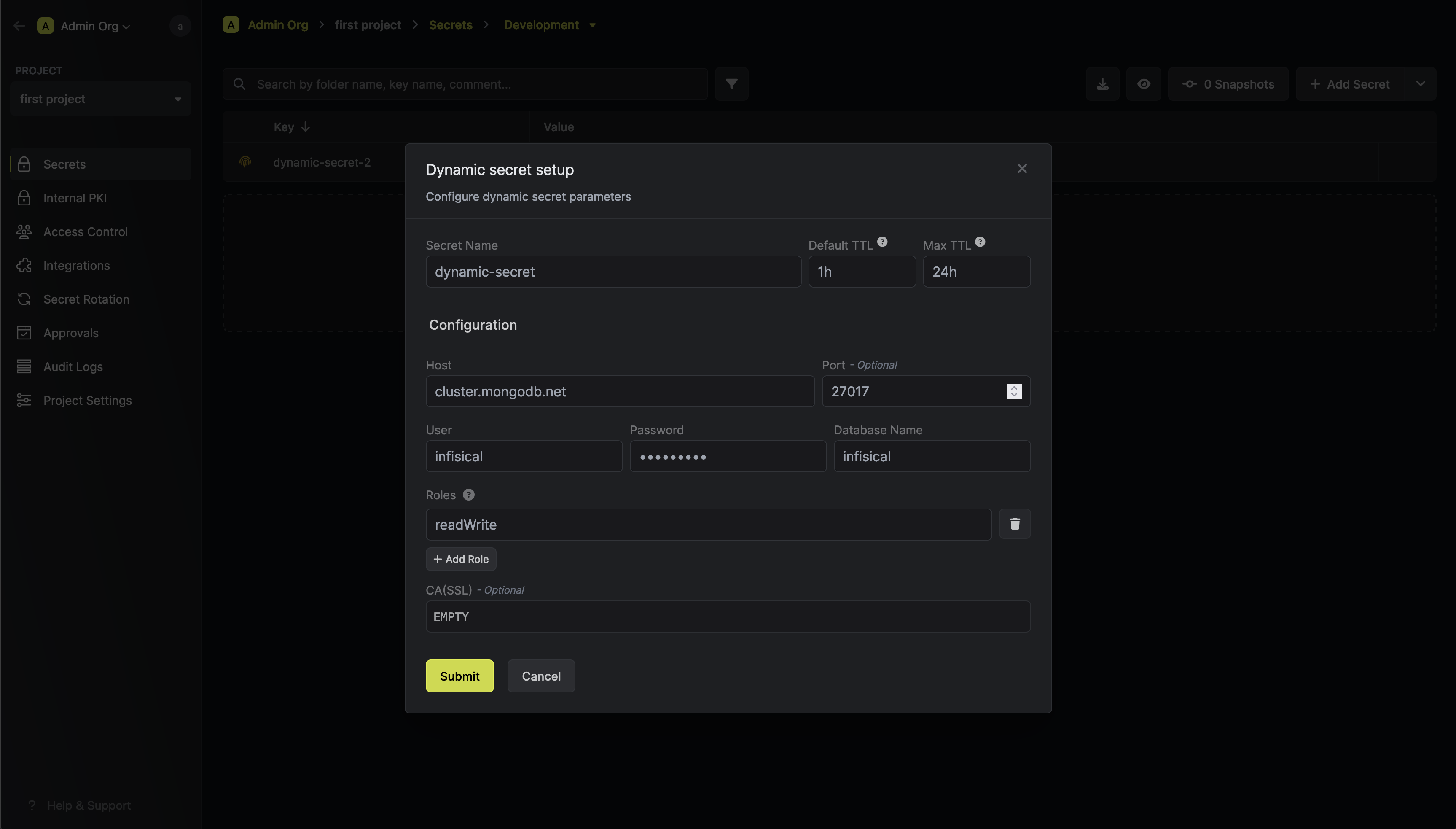Screen dimensions: 1456x829
Task: Open Audit Logs in the sidebar
Action: click(100, 367)
